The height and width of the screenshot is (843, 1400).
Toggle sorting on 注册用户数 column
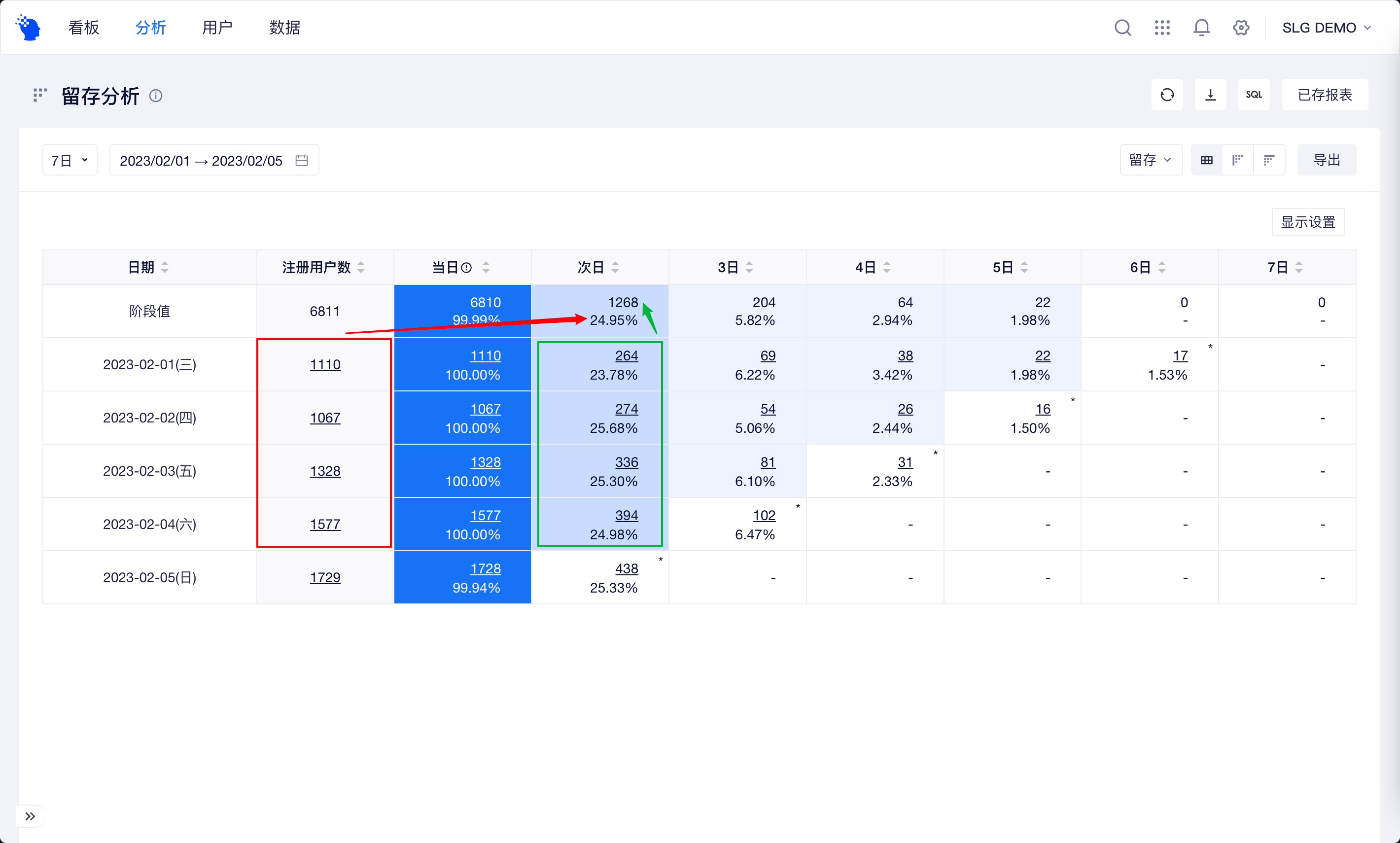click(x=362, y=267)
